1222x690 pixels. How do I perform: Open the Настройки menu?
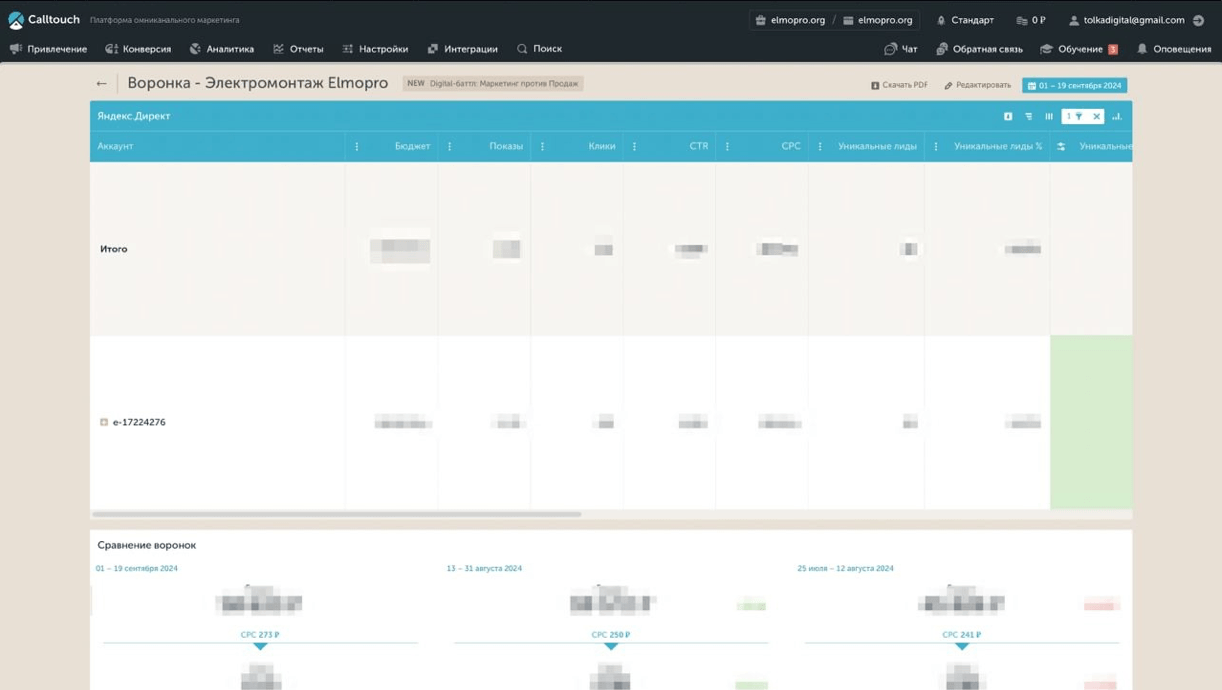(x=375, y=49)
